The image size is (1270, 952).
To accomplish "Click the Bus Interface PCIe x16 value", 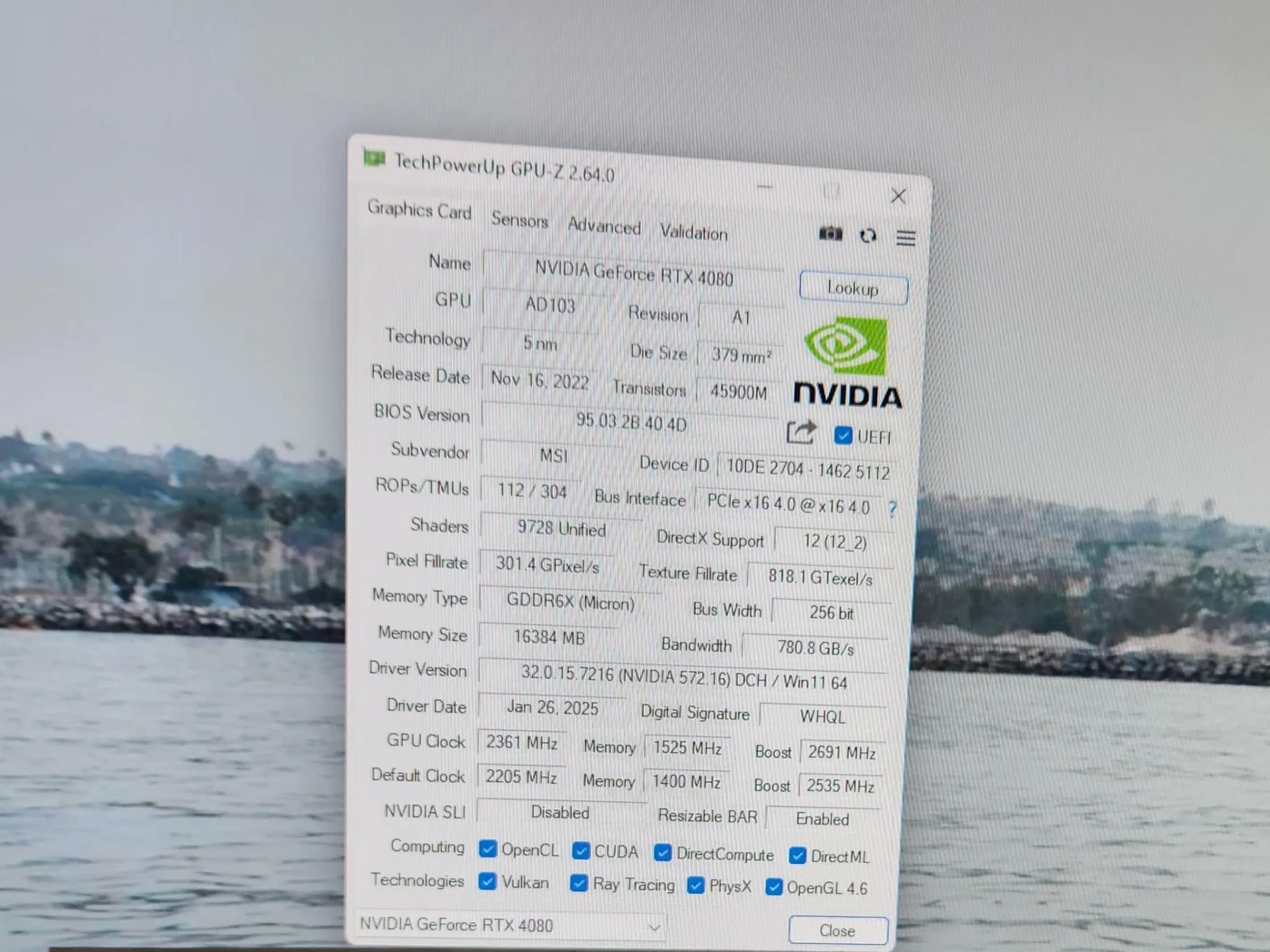I will 788,505.
